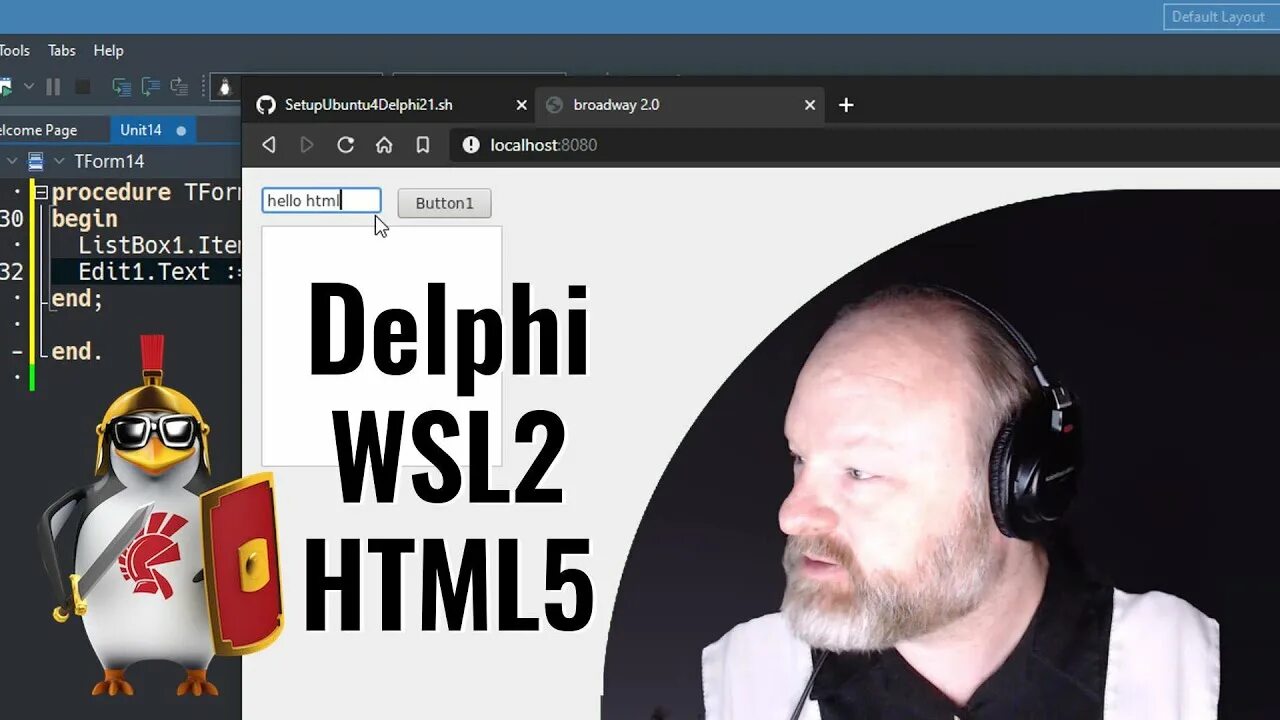The image size is (1280, 720).
Task: Go back in browser history
Action: point(268,145)
